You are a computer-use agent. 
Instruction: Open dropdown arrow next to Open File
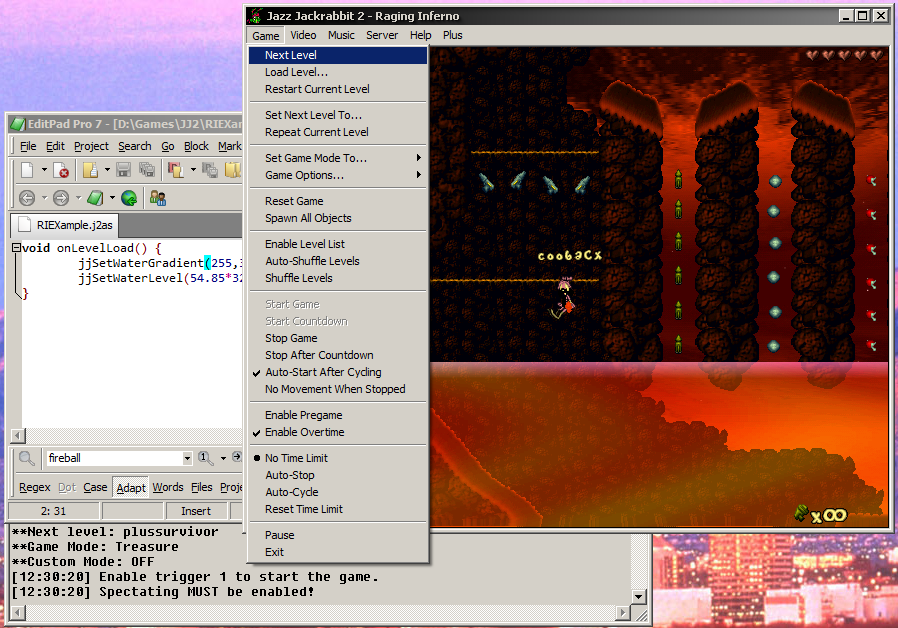107,169
